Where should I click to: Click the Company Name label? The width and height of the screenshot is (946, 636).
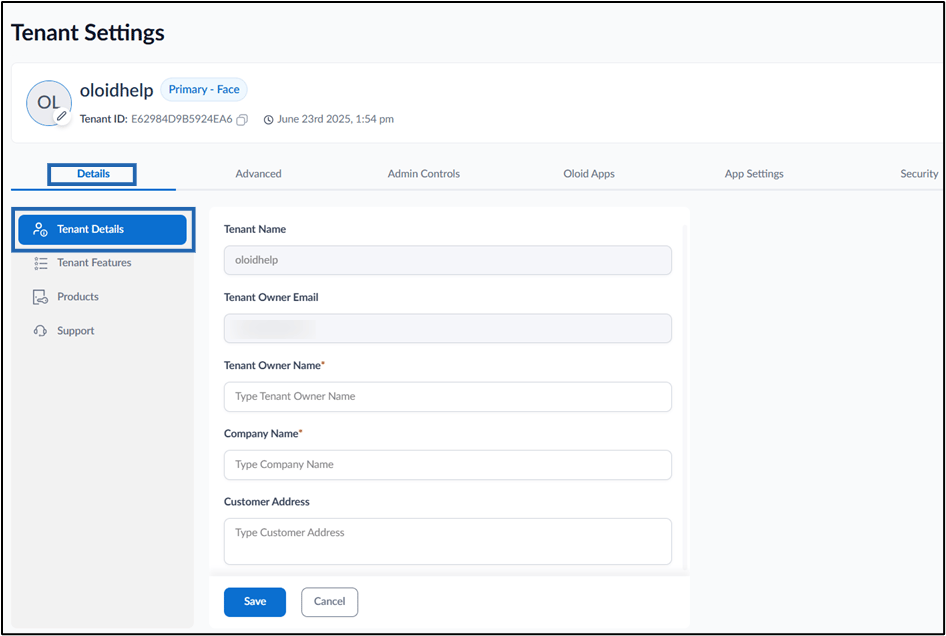263,433
